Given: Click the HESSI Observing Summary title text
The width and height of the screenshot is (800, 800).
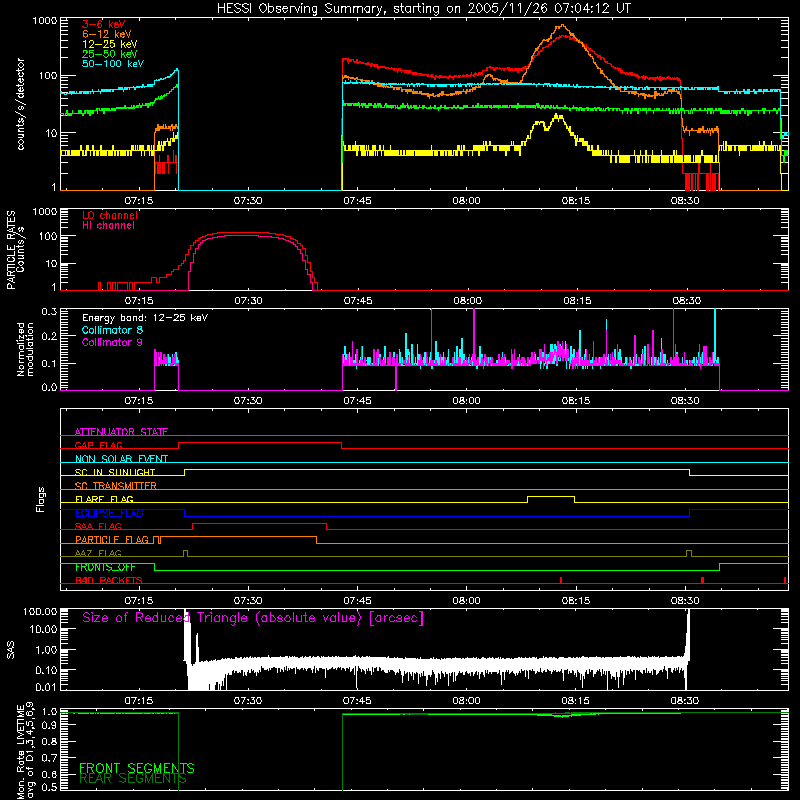Looking at the screenshot, I should point(423,9).
